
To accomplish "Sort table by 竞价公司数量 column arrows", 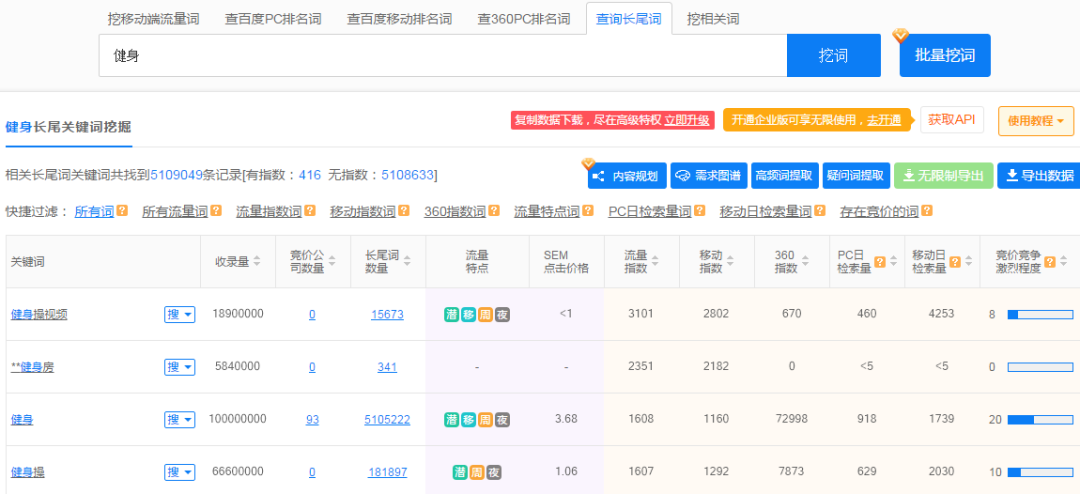I will [x=332, y=261].
